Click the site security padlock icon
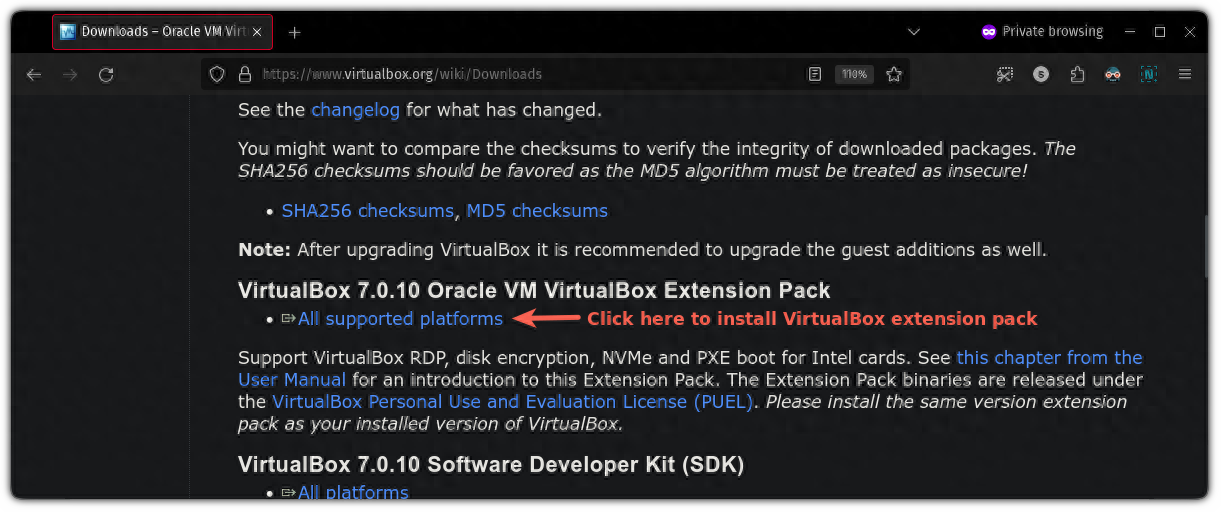 pos(243,74)
